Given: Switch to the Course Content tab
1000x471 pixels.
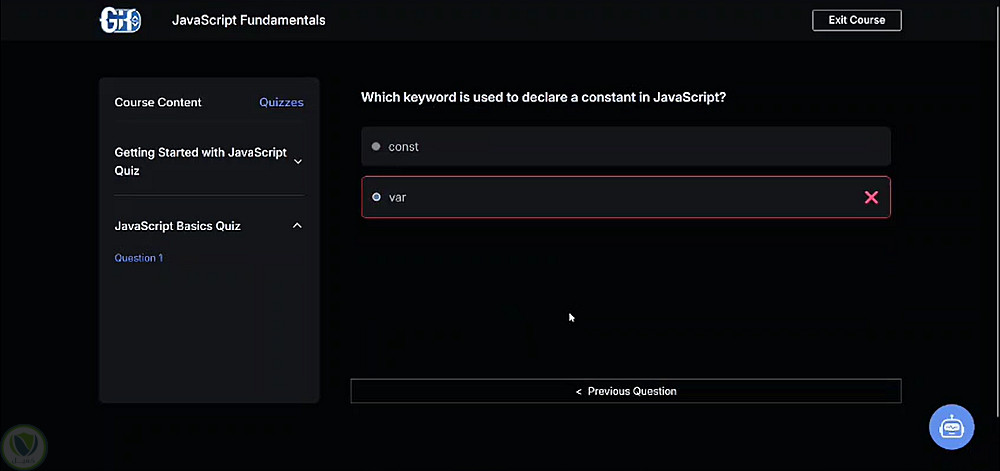Looking at the screenshot, I should (158, 102).
